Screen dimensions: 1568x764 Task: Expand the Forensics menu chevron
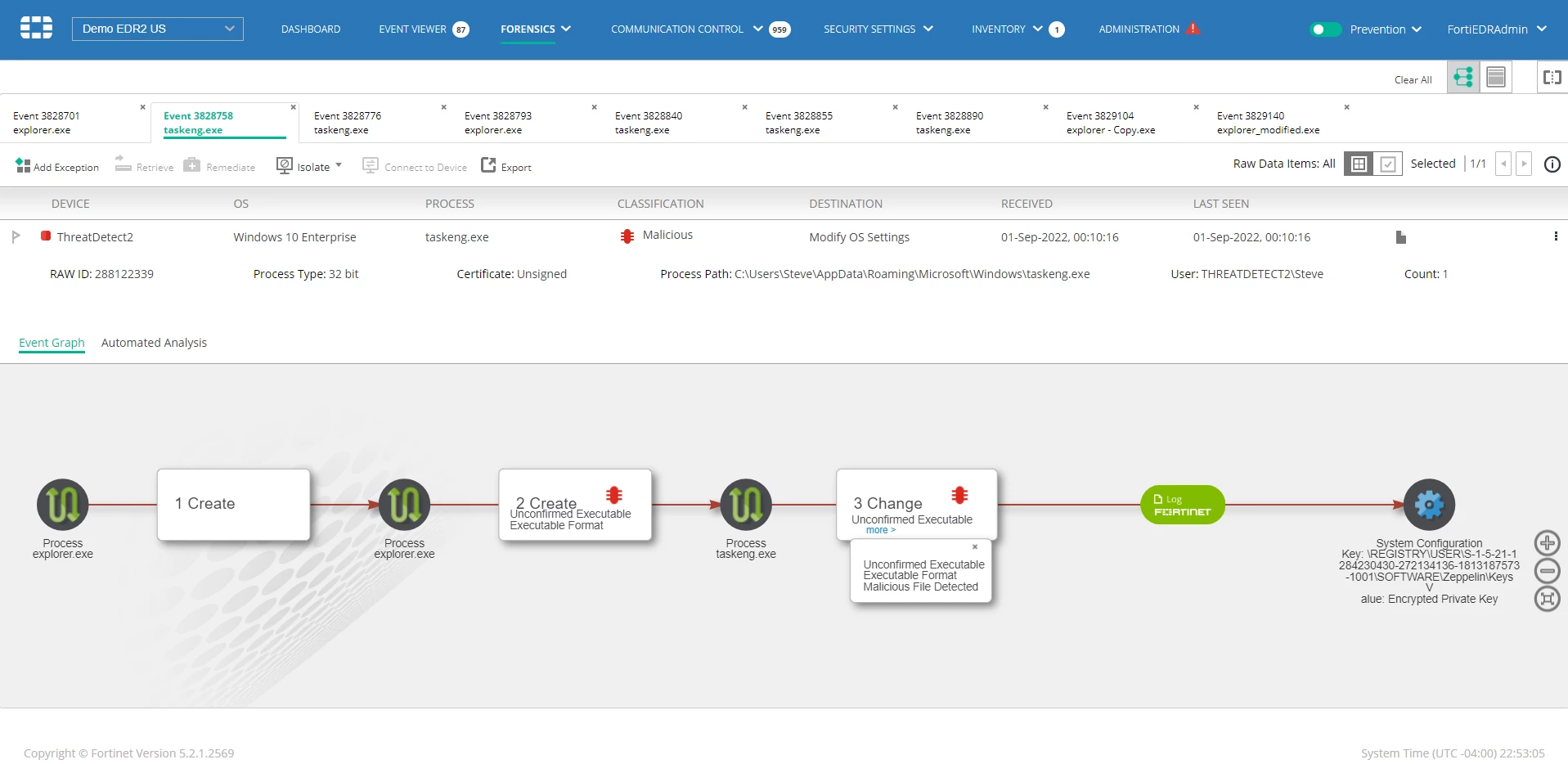566,29
